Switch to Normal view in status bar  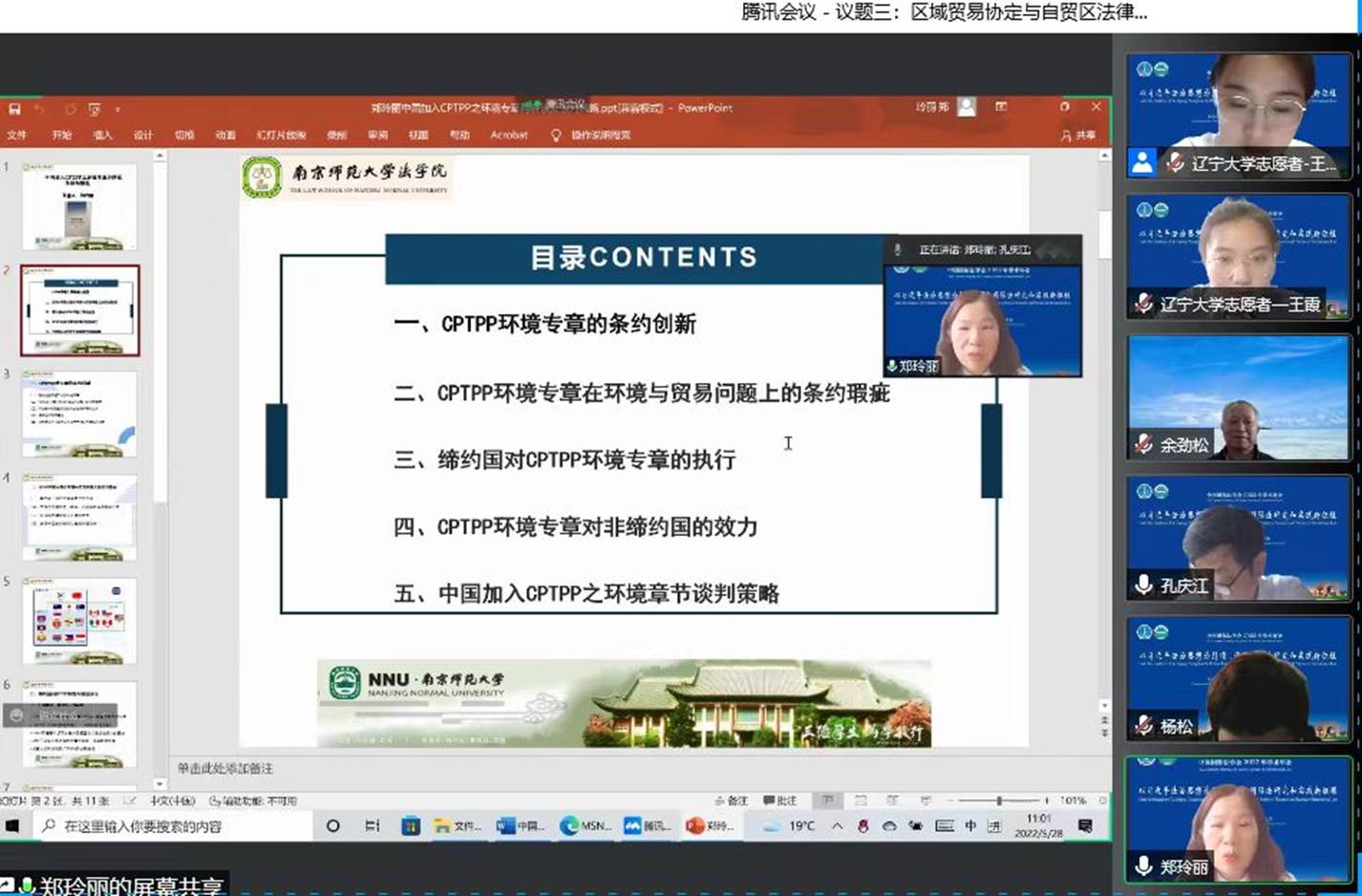tap(828, 800)
